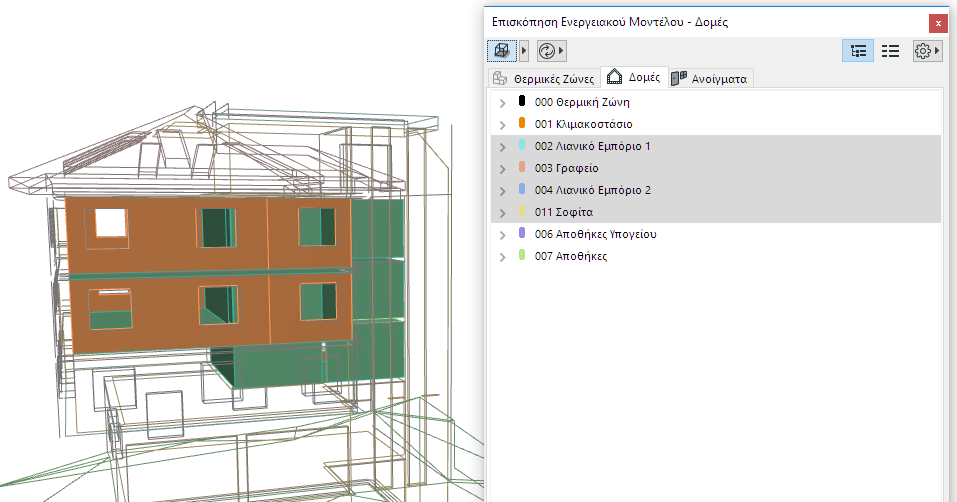Image resolution: width=957 pixels, height=502 pixels.
Task: Expand 006 Αποθήκες Υπογείου row
Action: pos(502,235)
